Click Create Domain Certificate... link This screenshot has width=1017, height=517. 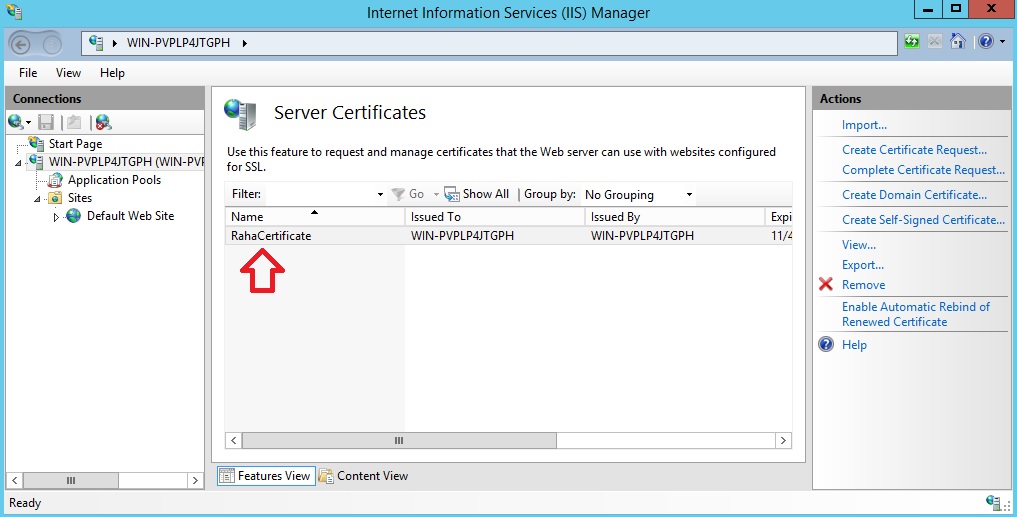[x=915, y=195]
